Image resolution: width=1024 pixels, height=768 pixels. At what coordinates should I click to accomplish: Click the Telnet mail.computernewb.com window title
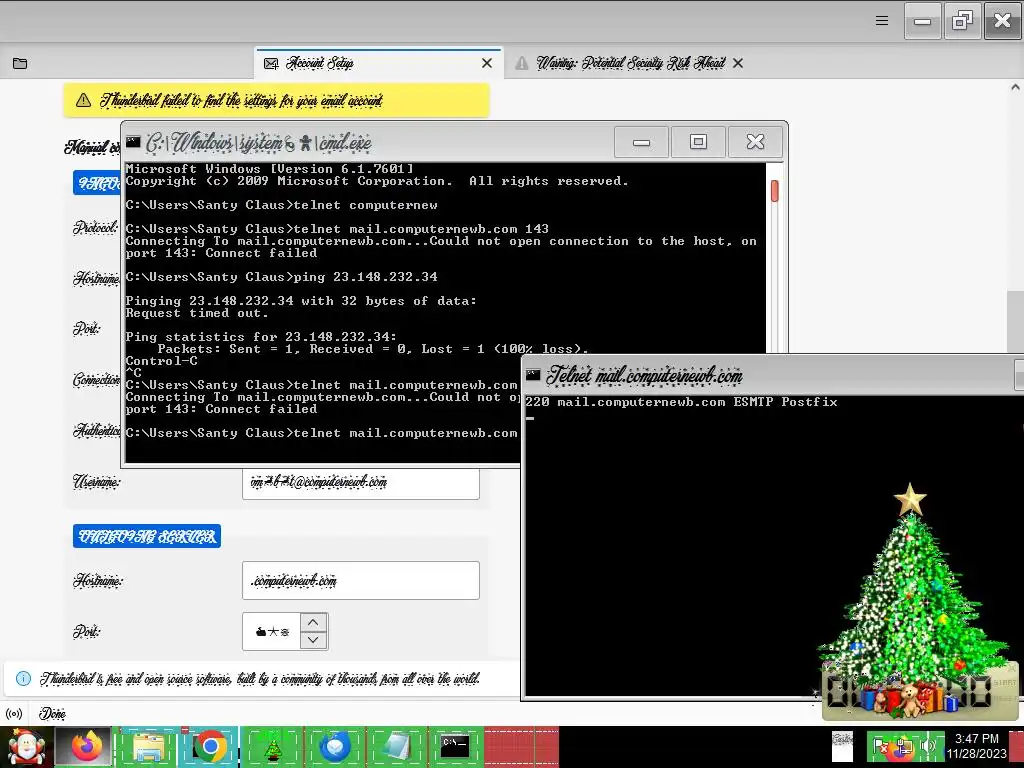[644, 376]
